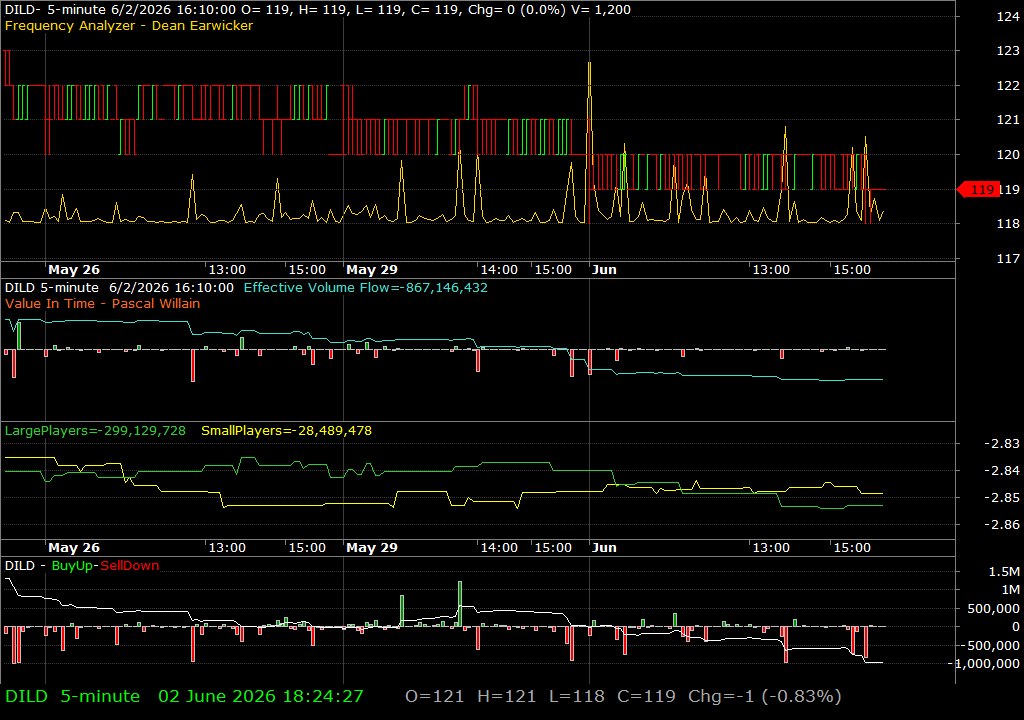This screenshot has height=720, width=1024.
Task: Click 'Frequency Analyzer - Dean Earwicker' label
Action: tap(129, 25)
